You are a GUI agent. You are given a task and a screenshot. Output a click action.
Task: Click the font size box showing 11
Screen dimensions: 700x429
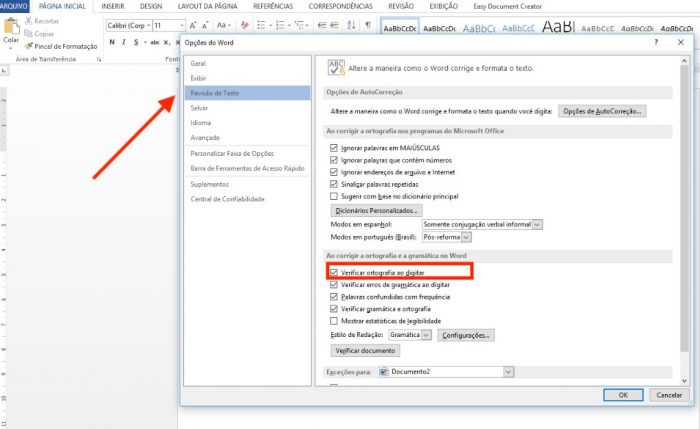click(161, 25)
